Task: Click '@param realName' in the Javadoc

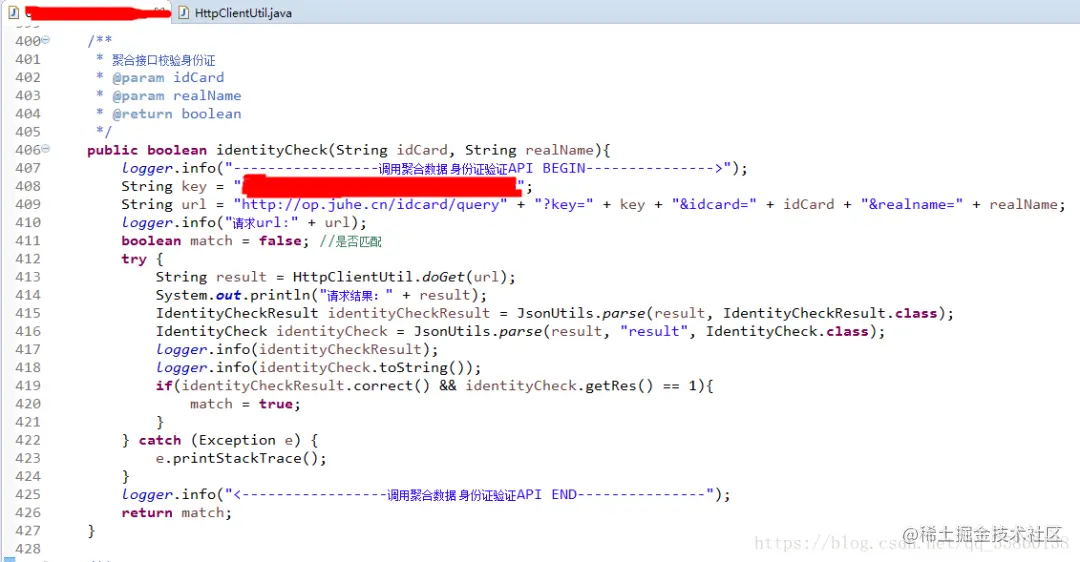Action: click(177, 96)
